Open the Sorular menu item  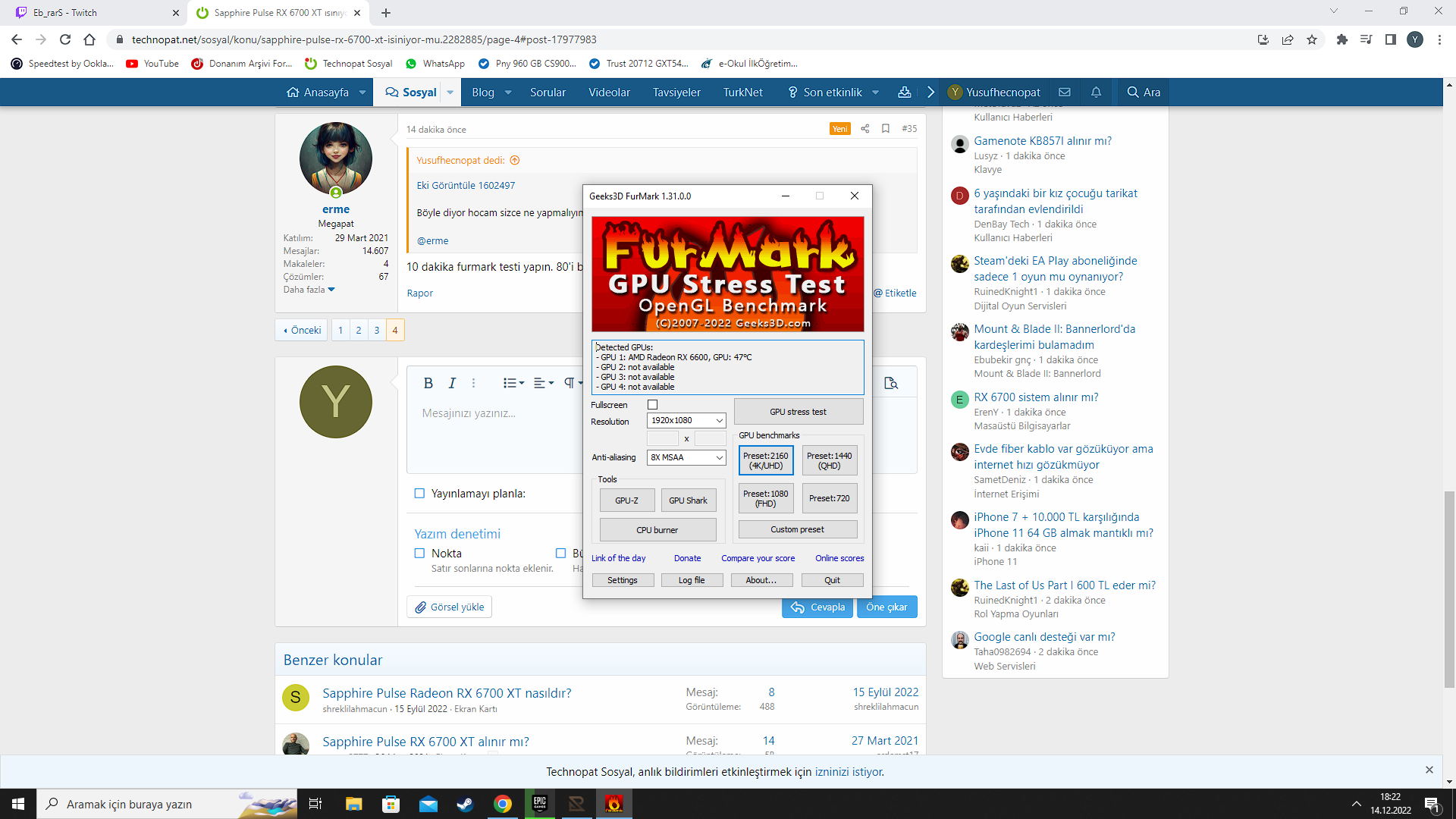548,93
